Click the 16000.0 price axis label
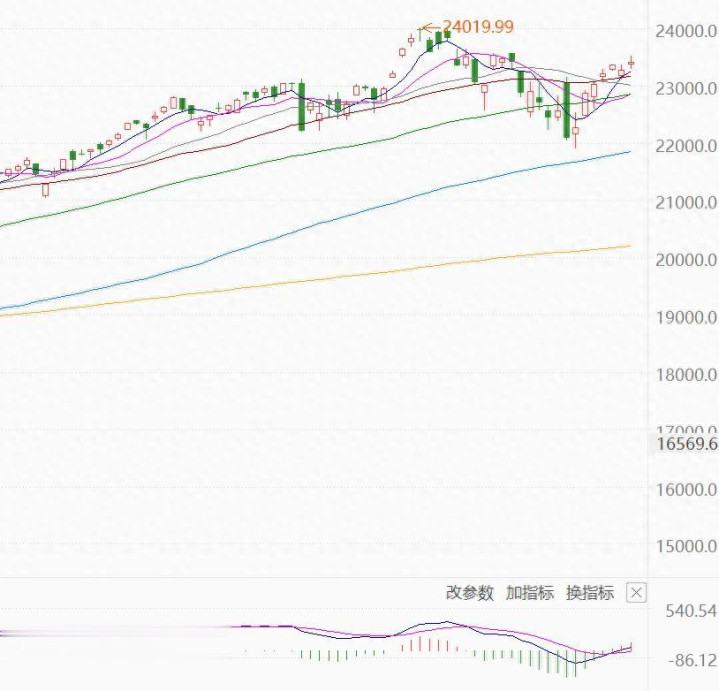The image size is (719, 691). (x=686, y=489)
